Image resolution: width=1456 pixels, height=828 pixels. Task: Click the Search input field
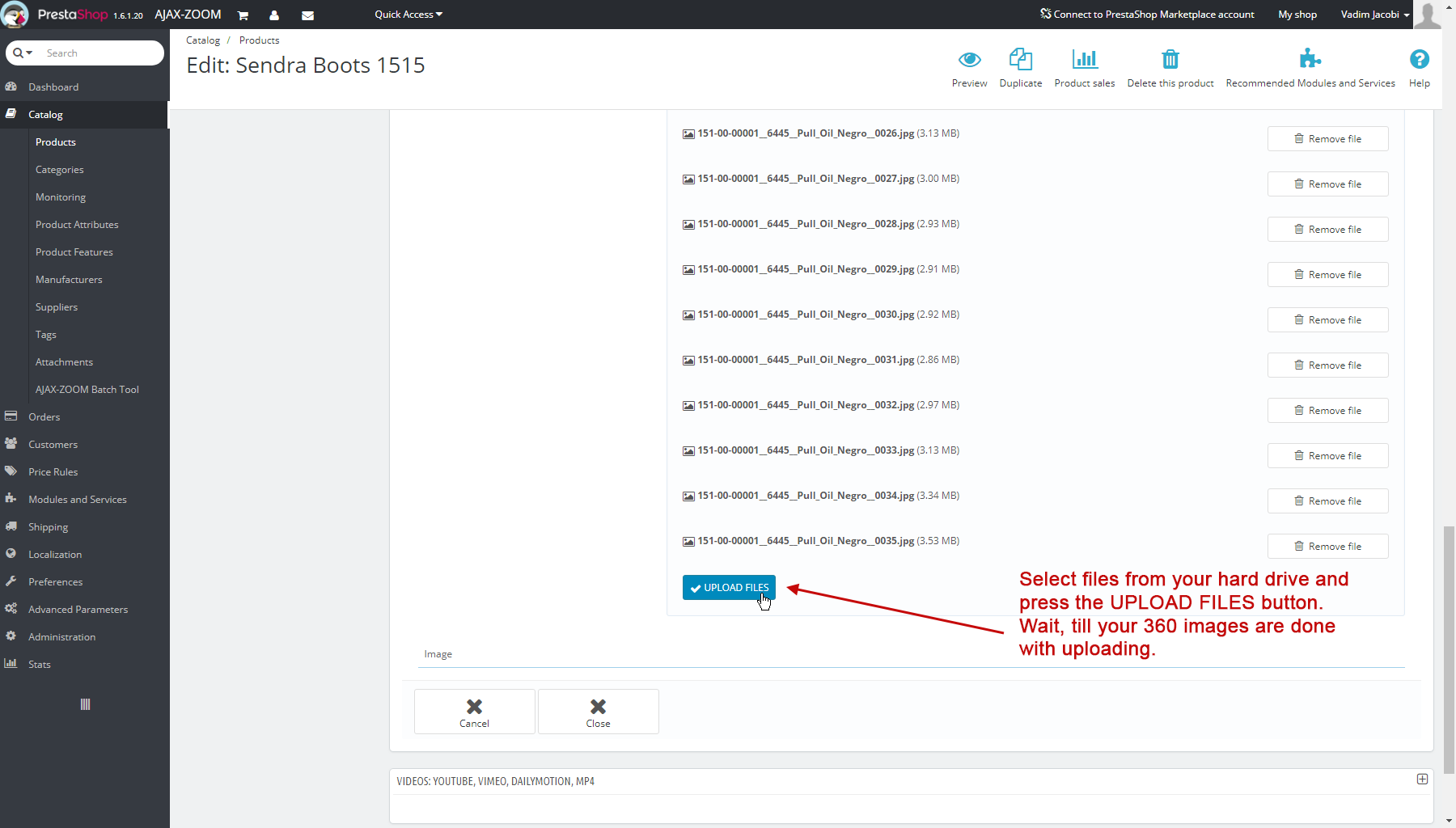coord(101,53)
